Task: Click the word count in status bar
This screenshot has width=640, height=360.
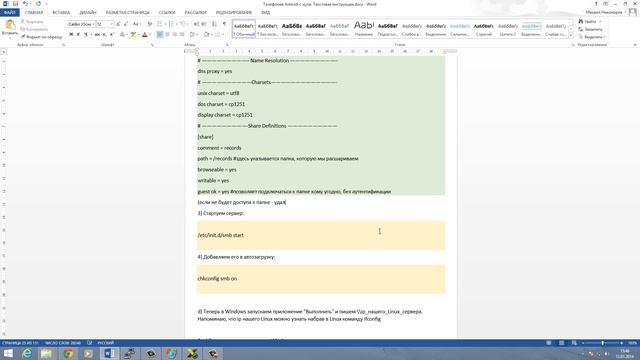Action: [63, 343]
